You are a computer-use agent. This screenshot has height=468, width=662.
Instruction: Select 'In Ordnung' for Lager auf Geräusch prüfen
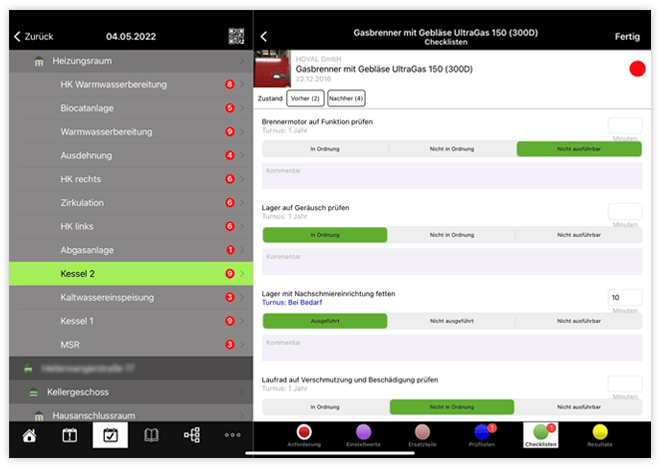pos(325,235)
